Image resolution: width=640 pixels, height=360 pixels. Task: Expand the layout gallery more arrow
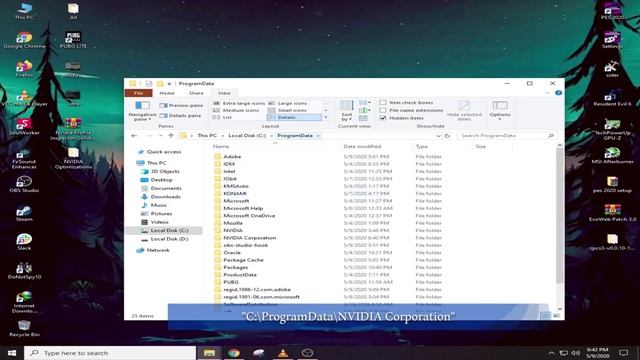[x=326, y=118]
